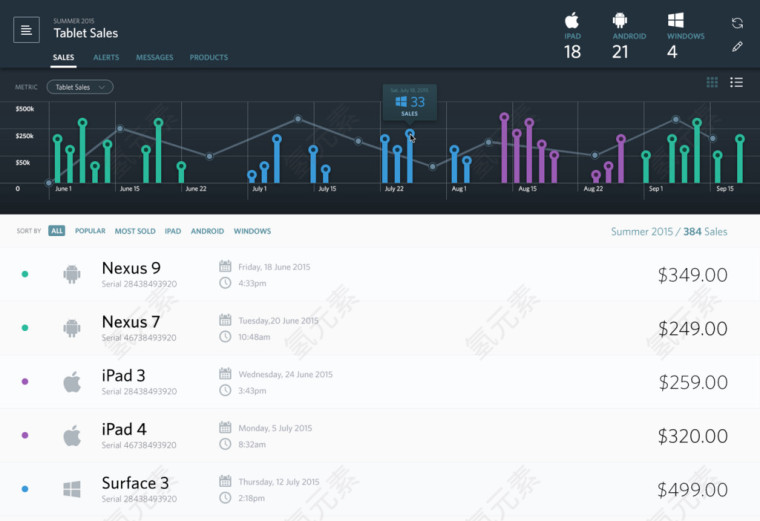Click Apple icon in iPad 4 row
The image size is (760, 521).
click(72, 436)
